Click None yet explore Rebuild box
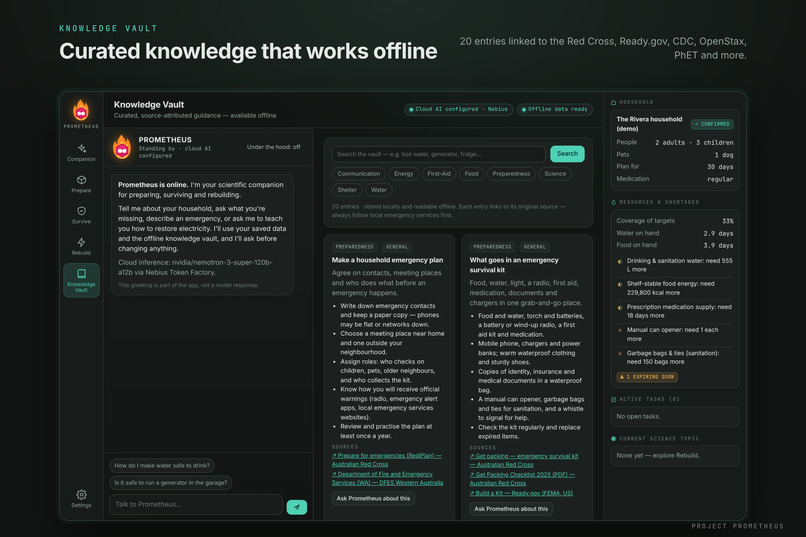 [x=675, y=456]
